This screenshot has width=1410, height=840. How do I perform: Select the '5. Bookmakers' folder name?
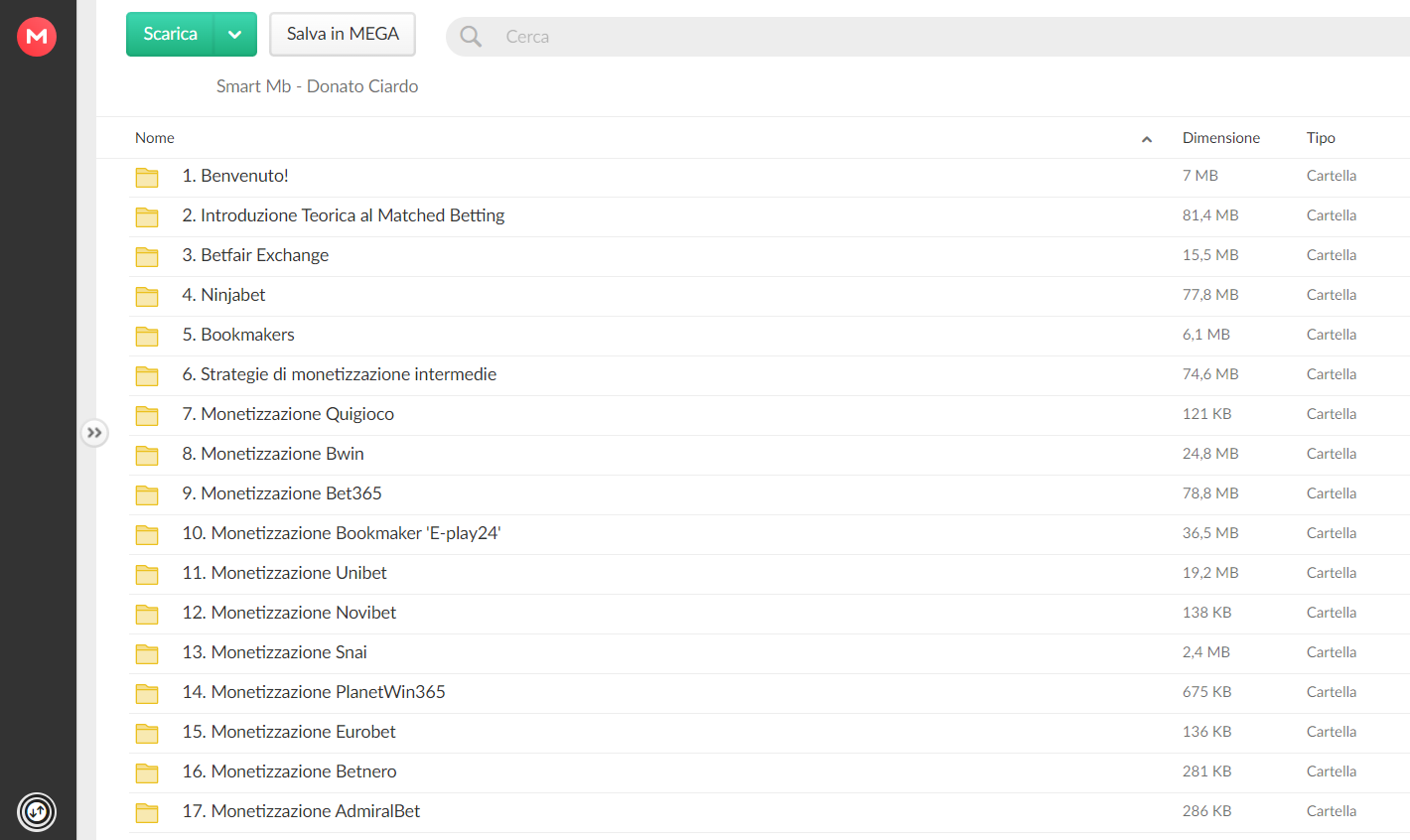pos(238,335)
